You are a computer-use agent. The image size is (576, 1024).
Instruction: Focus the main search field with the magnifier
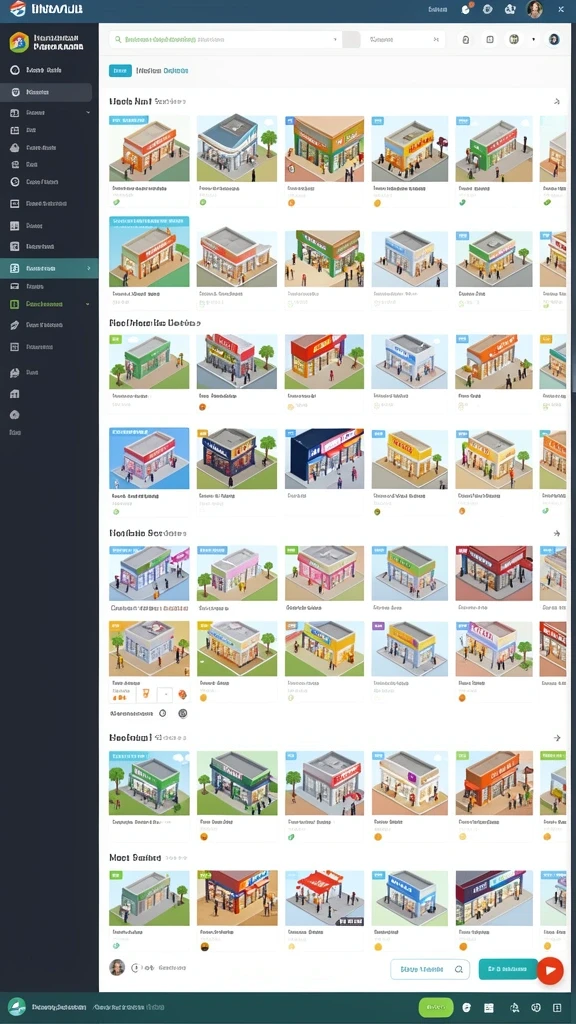[222, 40]
